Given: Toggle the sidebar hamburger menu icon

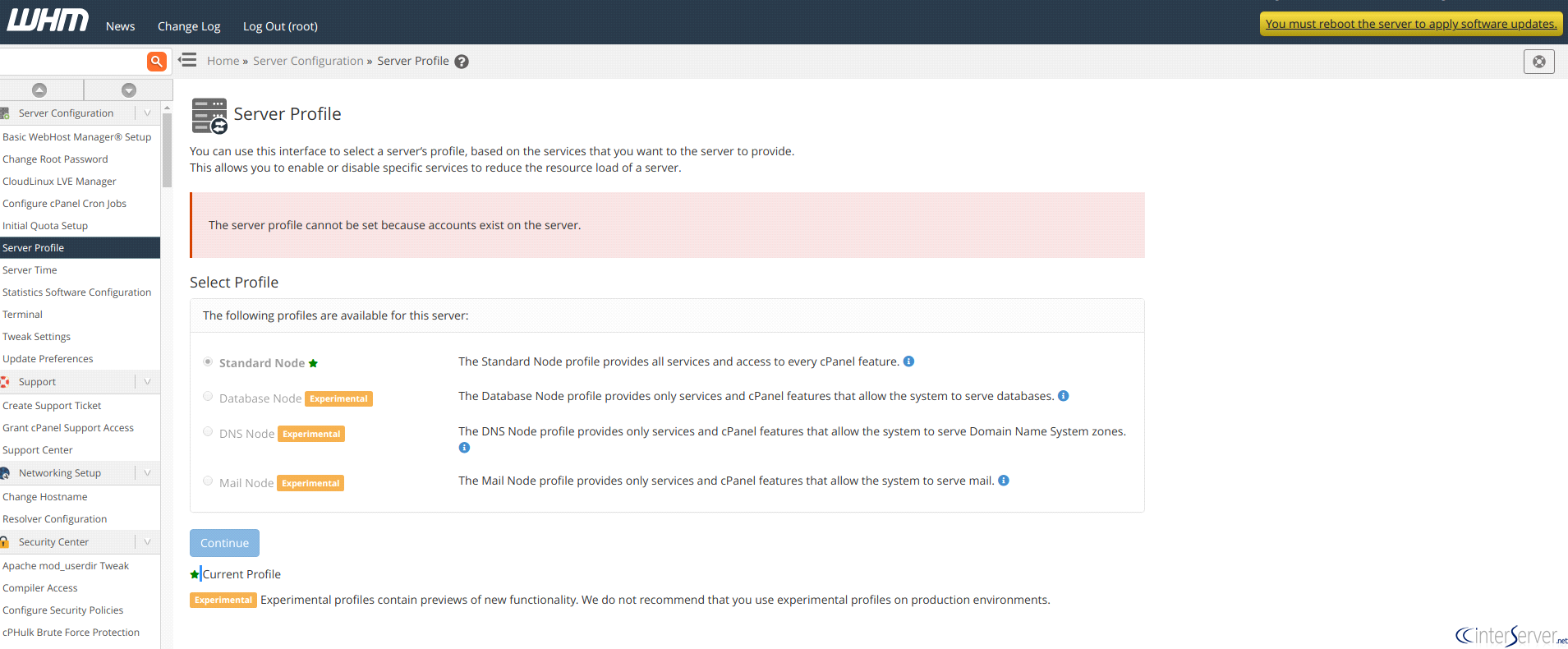Looking at the screenshot, I should tap(188, 60).
